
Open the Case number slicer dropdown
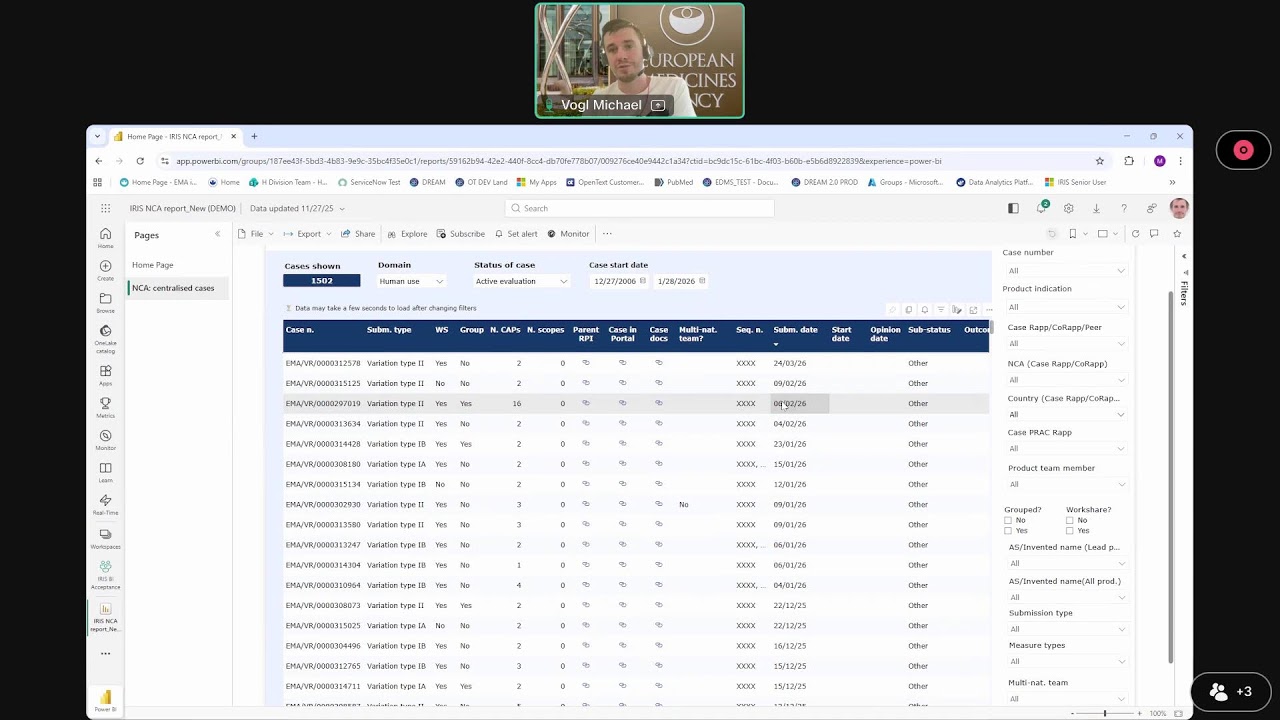pyautogui.click(x=1066, y=271)
